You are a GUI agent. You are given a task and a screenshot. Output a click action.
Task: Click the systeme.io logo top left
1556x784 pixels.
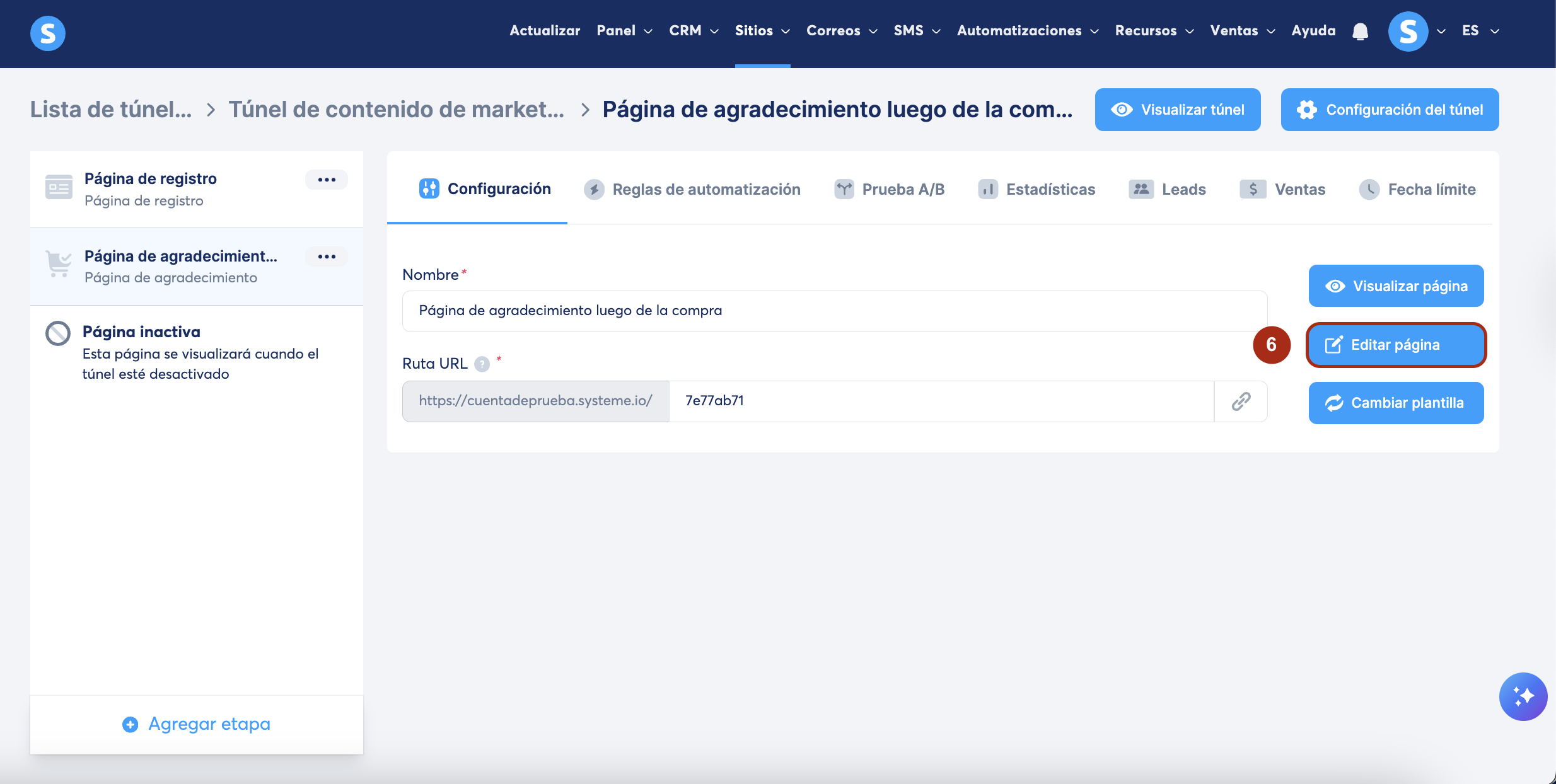[48, 33]
